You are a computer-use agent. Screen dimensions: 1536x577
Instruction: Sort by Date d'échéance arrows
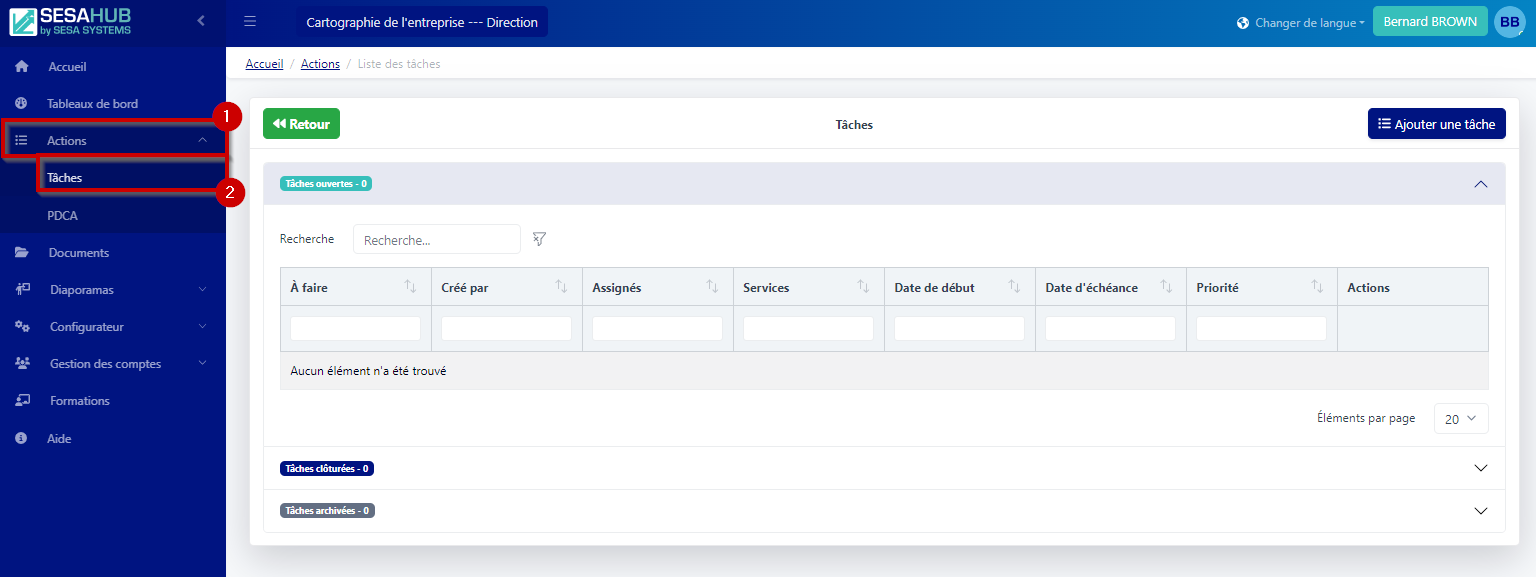point(1166,287)
